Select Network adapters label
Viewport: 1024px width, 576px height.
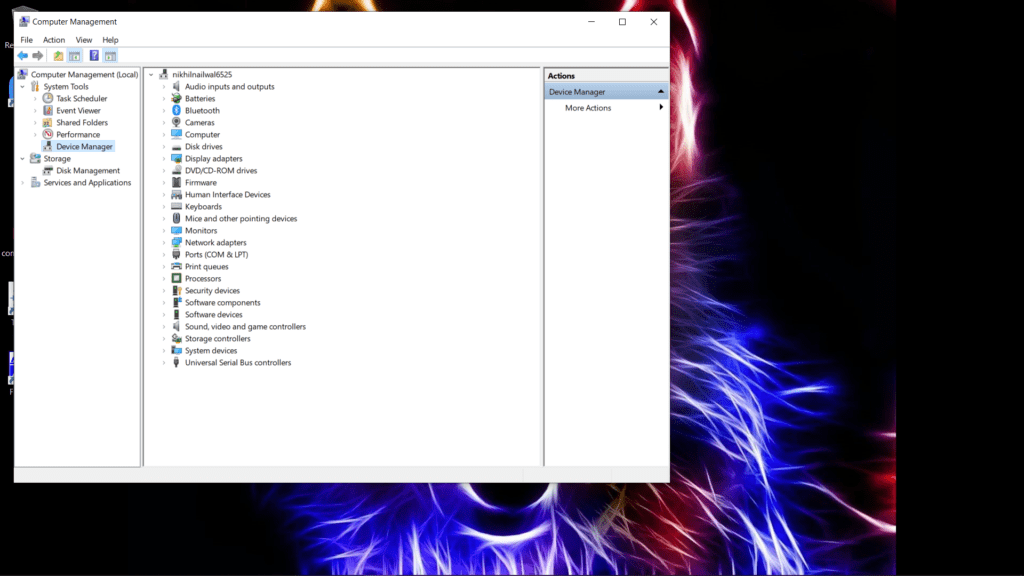pos(216,242)
